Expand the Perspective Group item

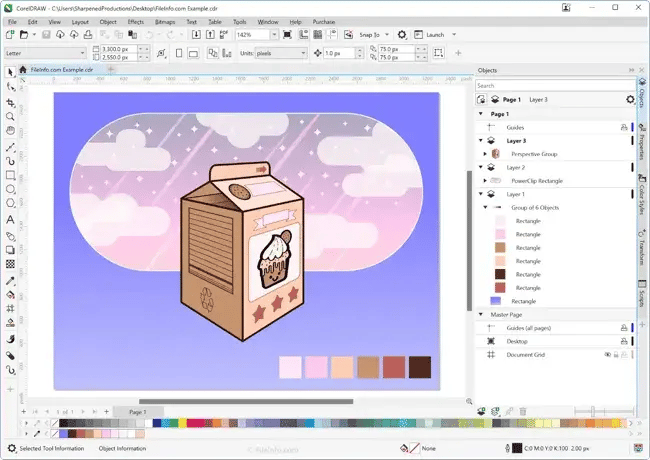pyautogui.click(x=485, y=154)
